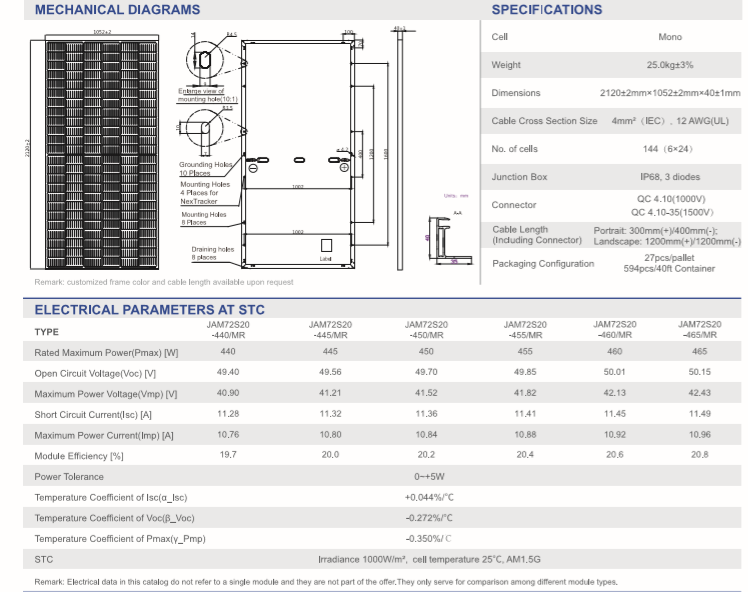Click the Vmp value 41.21
This screenshot has height=592, width=748.
point(330,393)
